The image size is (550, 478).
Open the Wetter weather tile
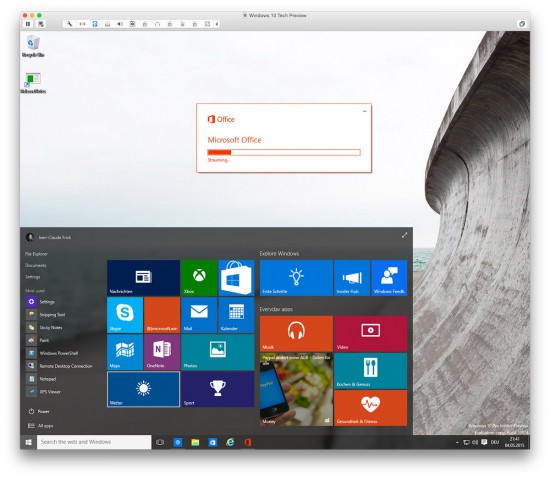(143, 389)
